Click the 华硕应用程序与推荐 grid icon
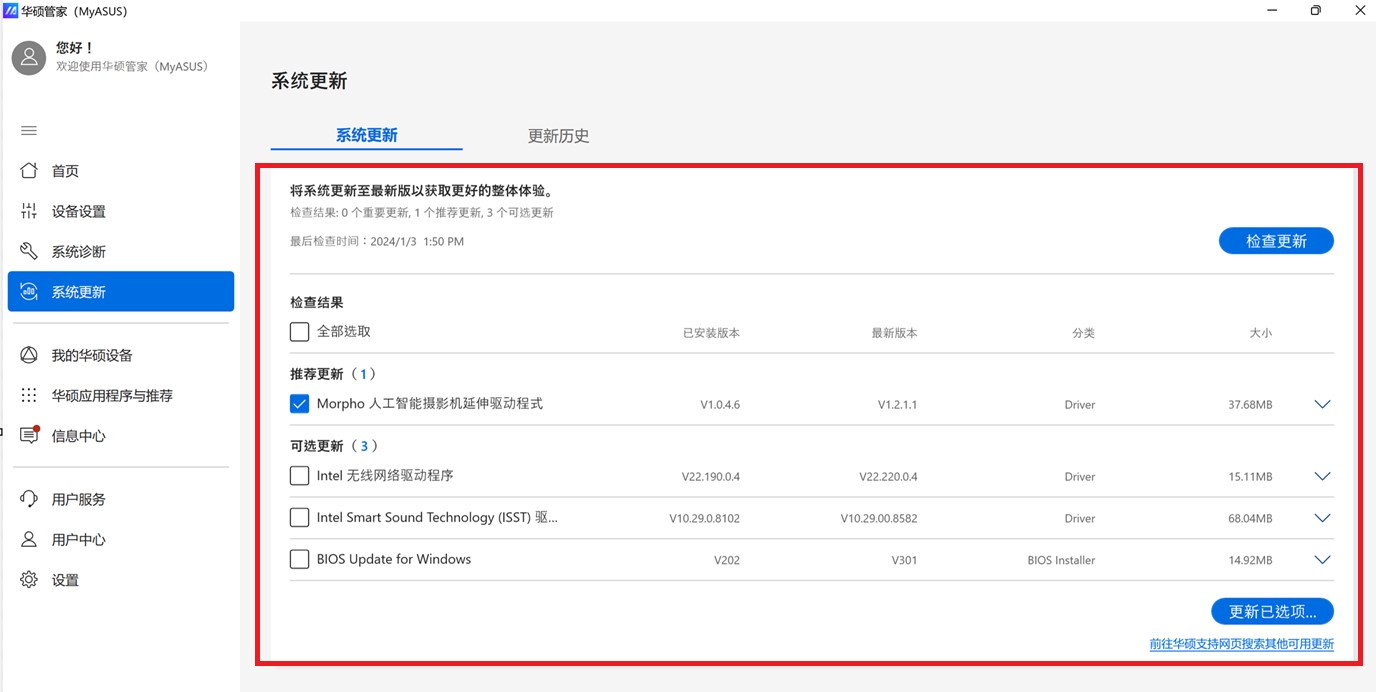The width and height of the screenshot is (1376, 692). point(29,395)
